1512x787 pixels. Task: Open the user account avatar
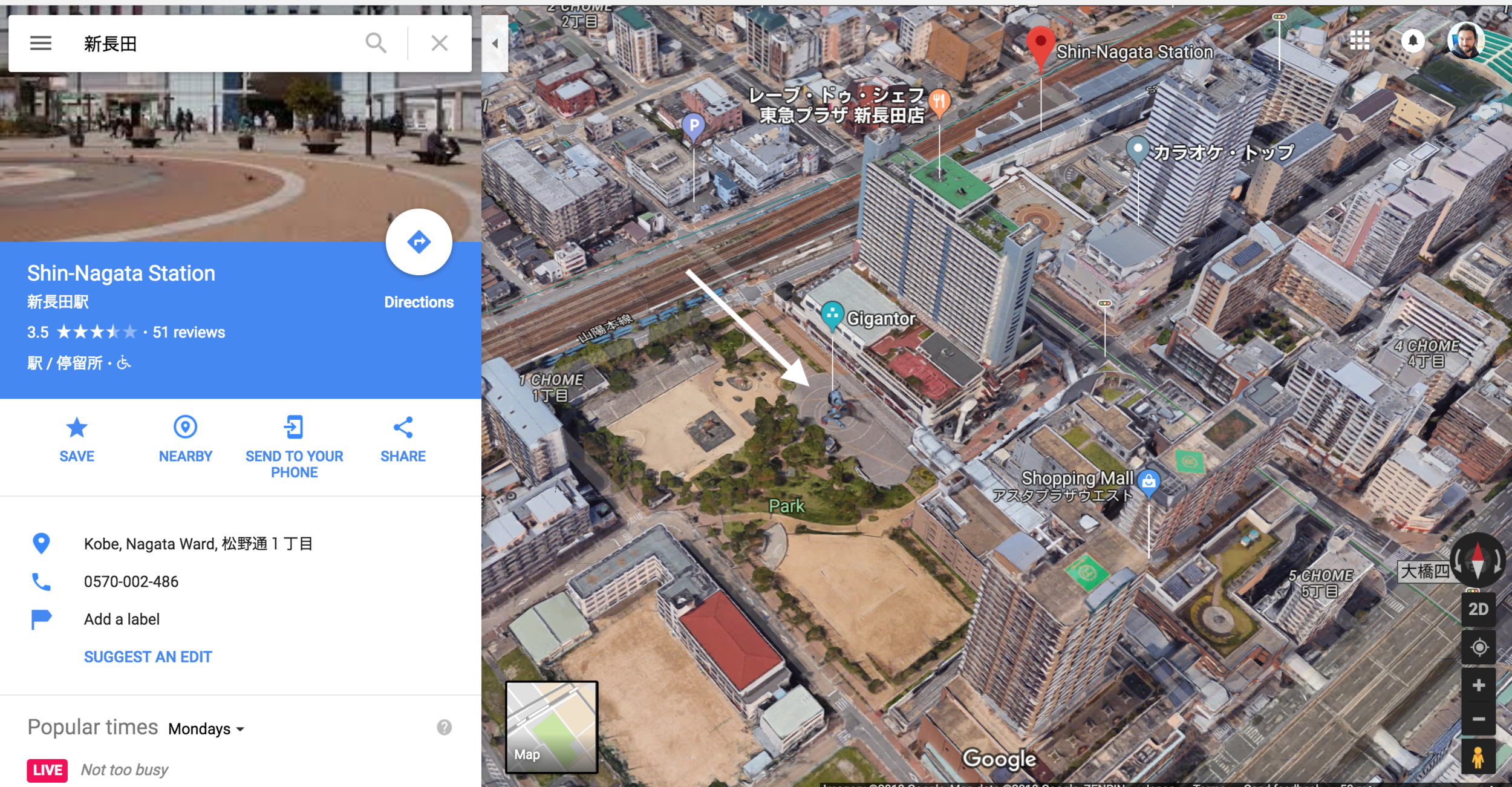[1466, 40]
